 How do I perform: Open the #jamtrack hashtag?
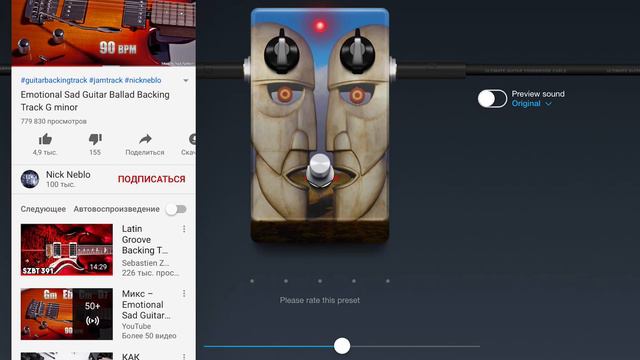click(x=106, y=80)
